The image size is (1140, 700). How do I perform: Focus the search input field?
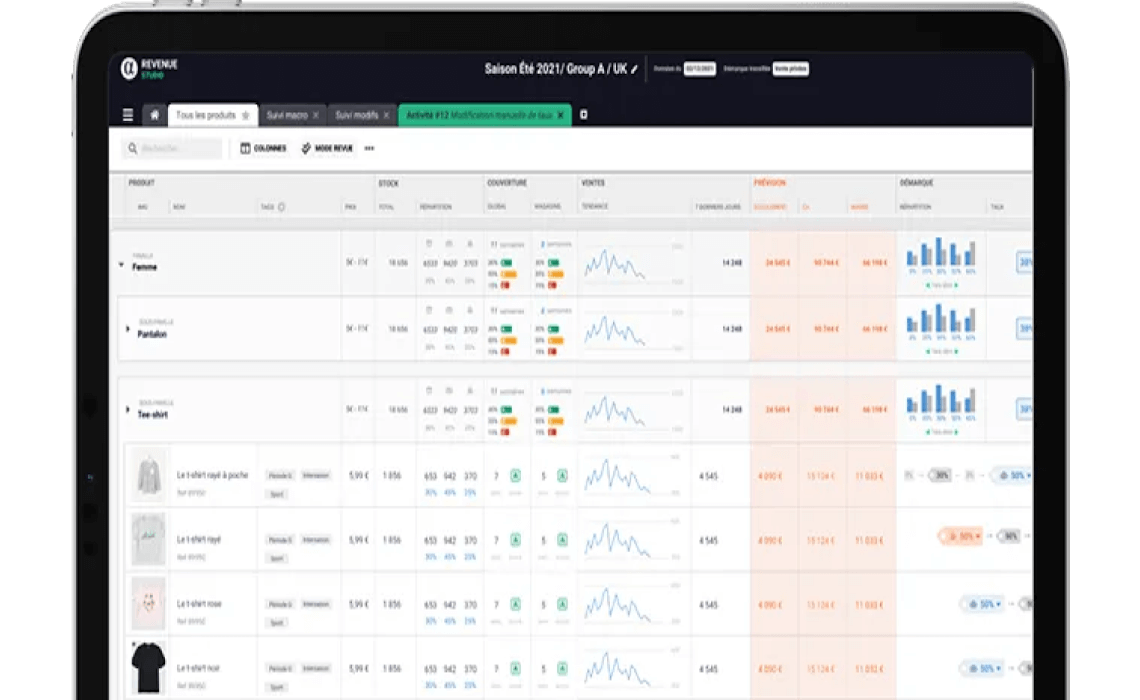tap(172, 148)
